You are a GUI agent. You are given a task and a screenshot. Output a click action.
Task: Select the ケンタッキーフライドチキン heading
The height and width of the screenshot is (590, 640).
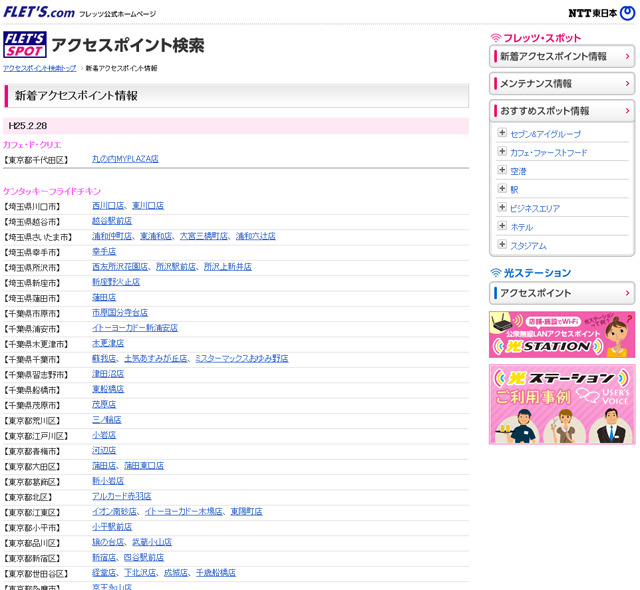click(52, 191)
